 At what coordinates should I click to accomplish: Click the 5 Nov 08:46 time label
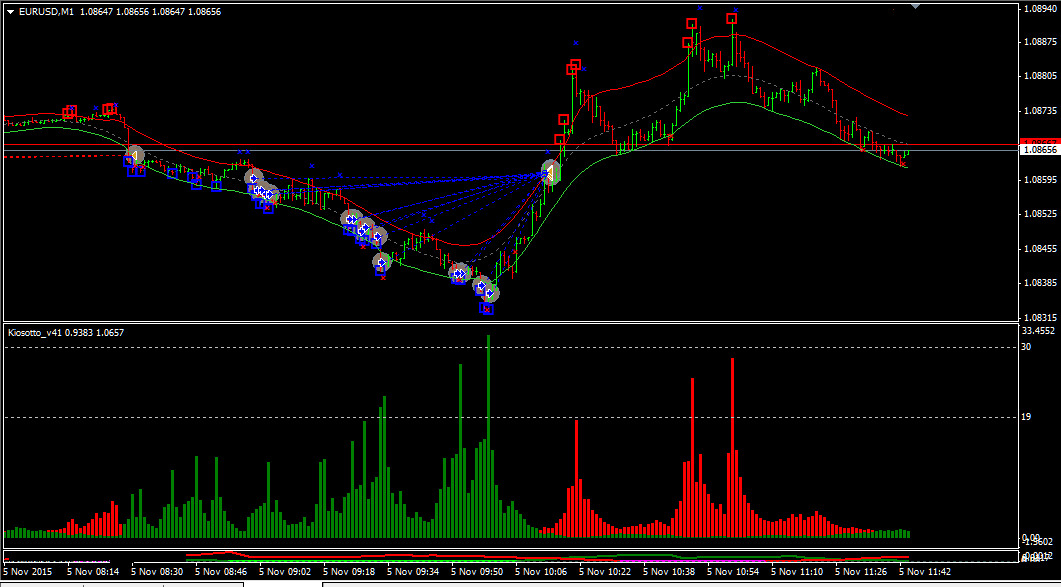pos(220,571)
